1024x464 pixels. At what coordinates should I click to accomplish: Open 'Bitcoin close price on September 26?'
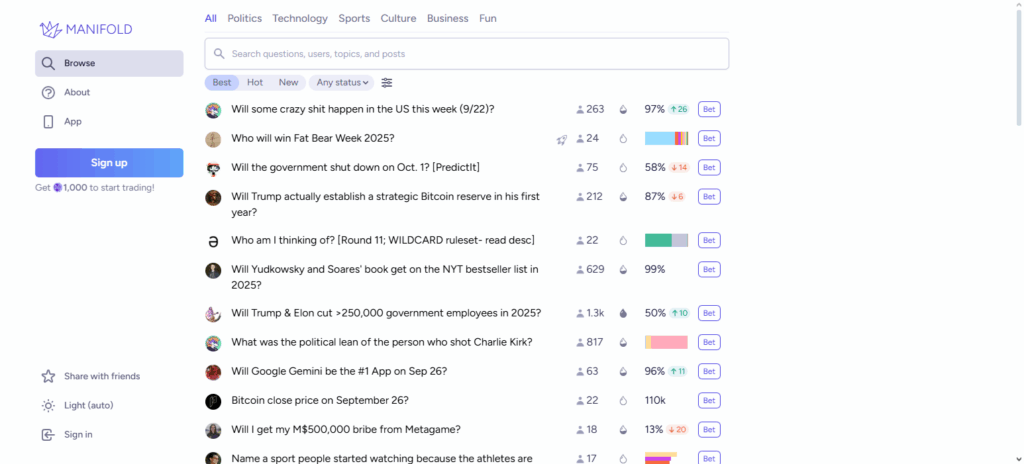click(320, 401)
